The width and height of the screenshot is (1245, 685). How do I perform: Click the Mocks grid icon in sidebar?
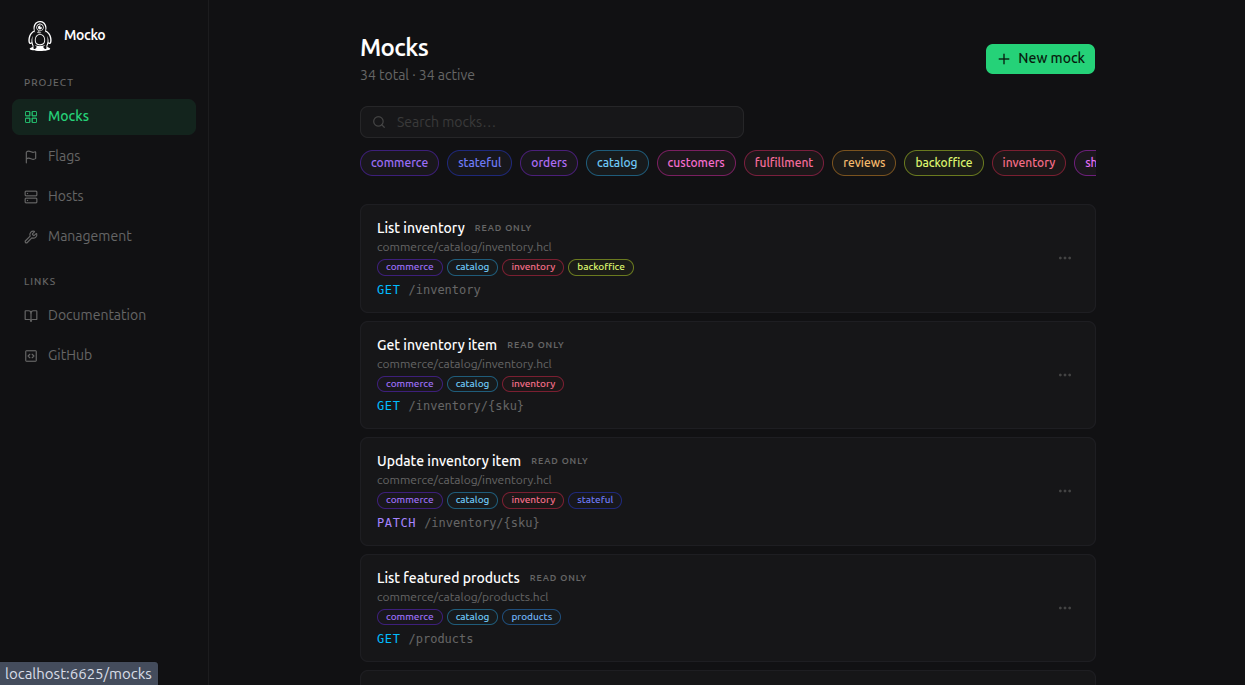coord(31,117)
